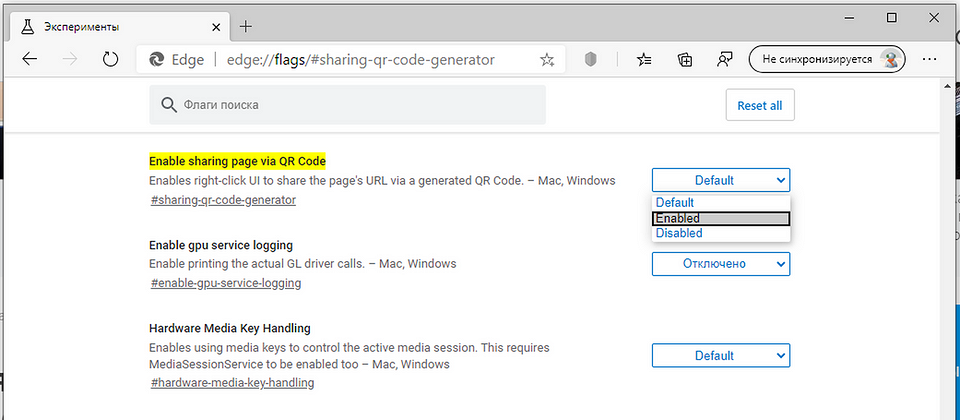Viewport: 960px width, 420px height.
Task: Open the Settings and more menu
Action: tap(929, 59)
